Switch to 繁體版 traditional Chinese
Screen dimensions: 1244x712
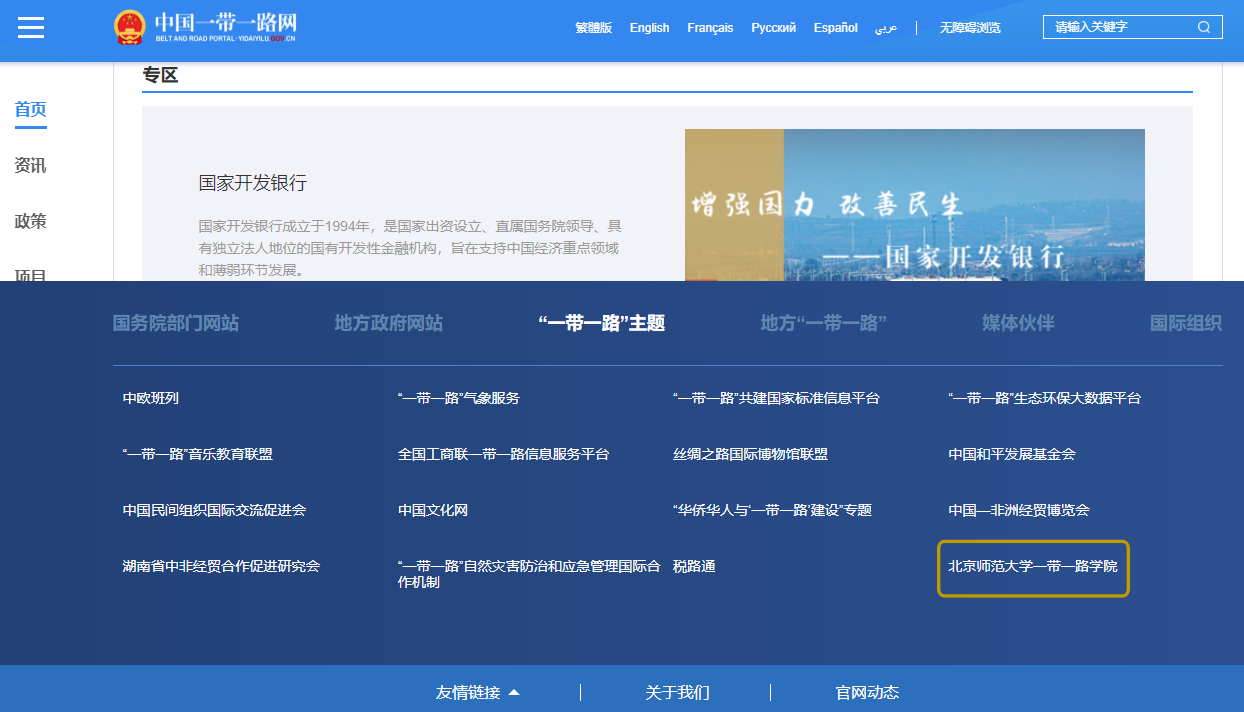pos(593,28)
